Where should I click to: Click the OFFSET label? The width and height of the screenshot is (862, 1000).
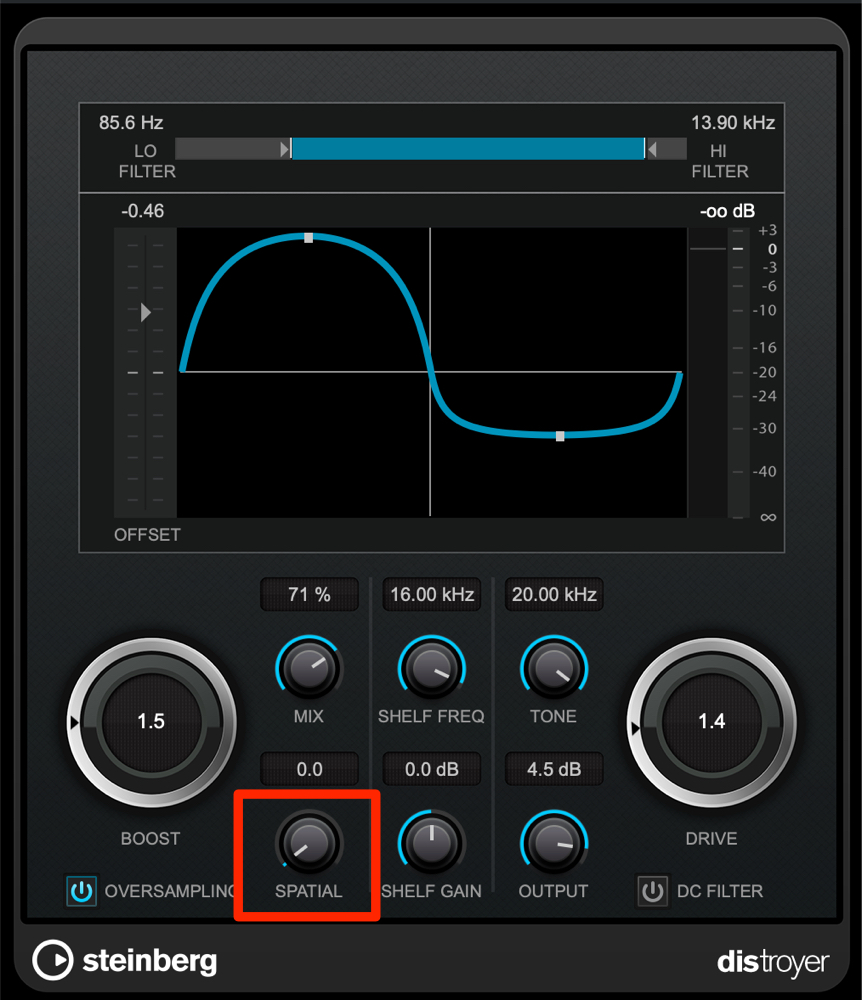(147, 534)
